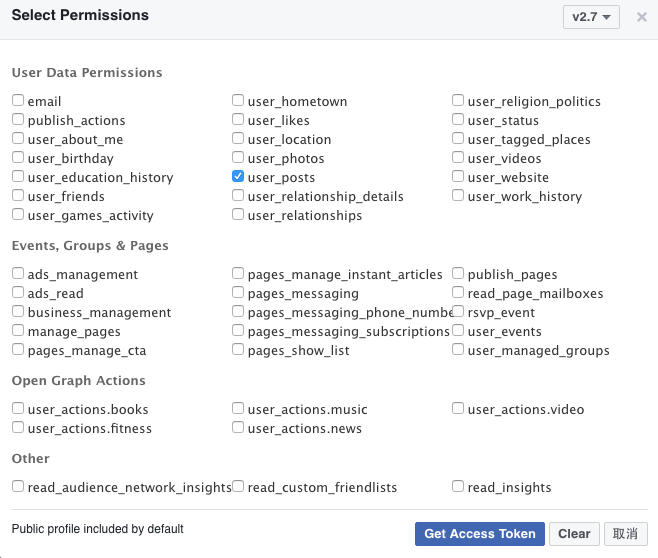Check the manage_pages permission

[x=18, y=331]
